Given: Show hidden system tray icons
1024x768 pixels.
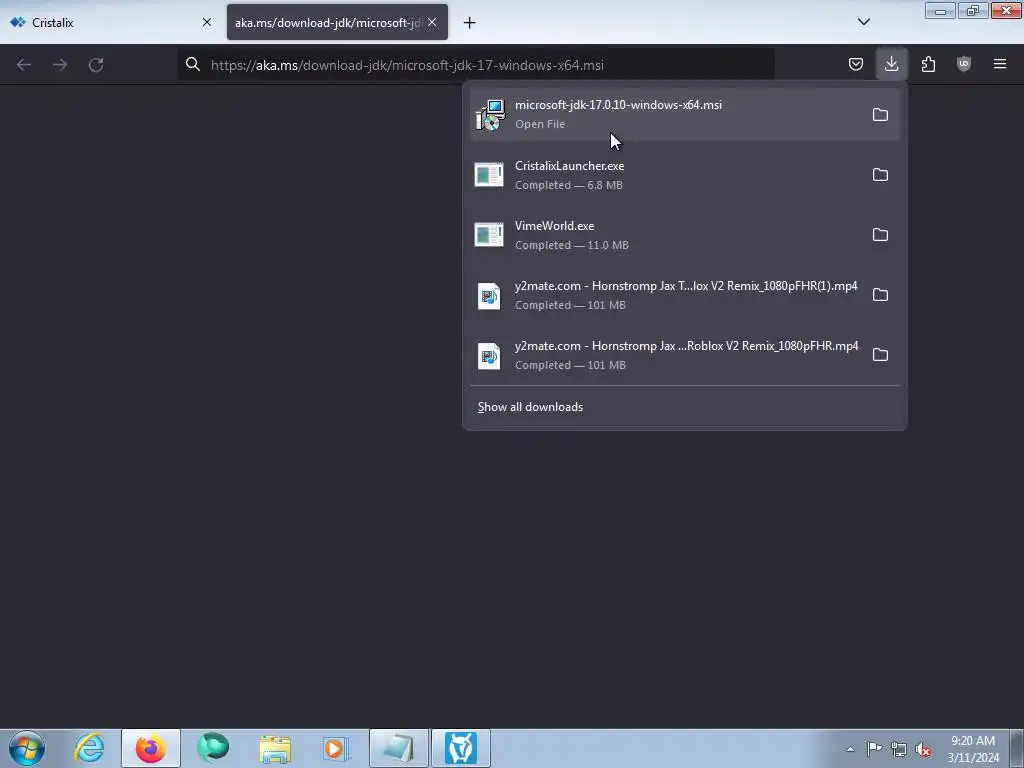Looking at the screenshot, I should tap(850, 749).
